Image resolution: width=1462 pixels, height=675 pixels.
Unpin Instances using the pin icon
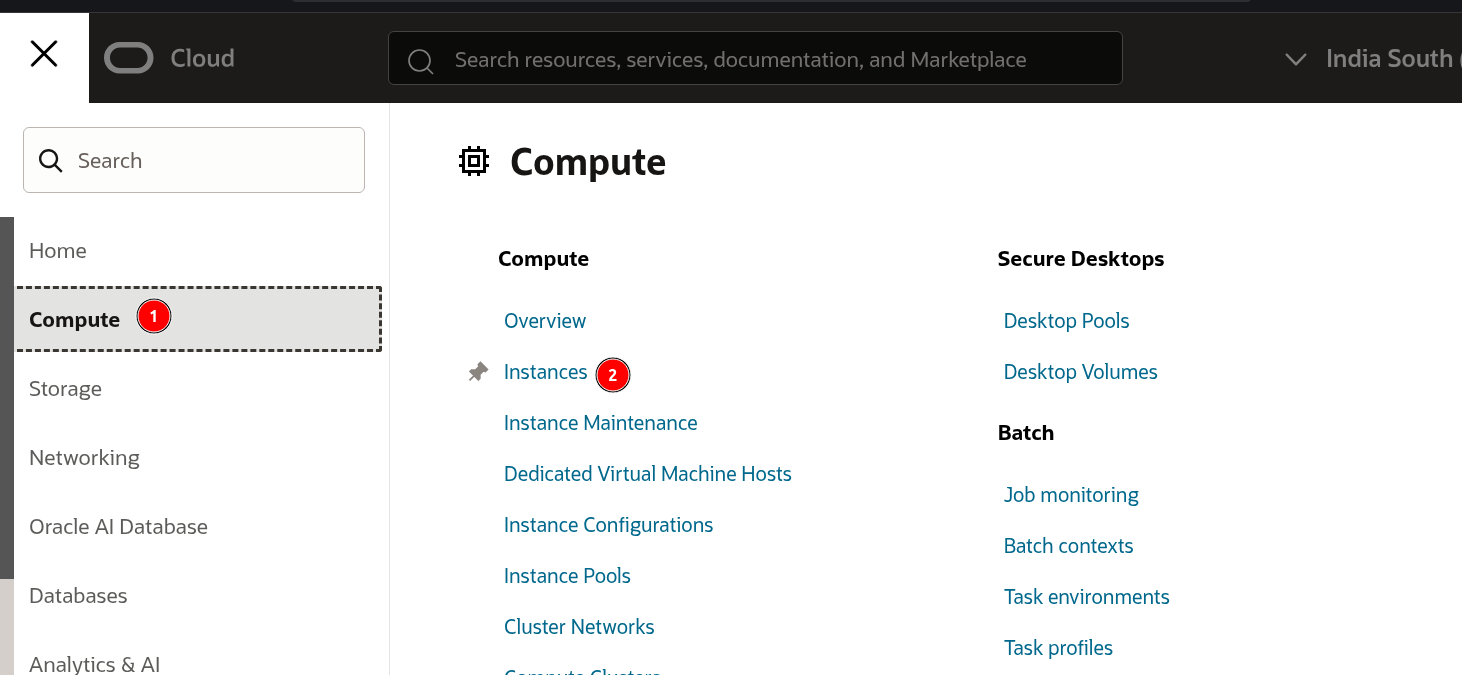[x=478, y=372]
